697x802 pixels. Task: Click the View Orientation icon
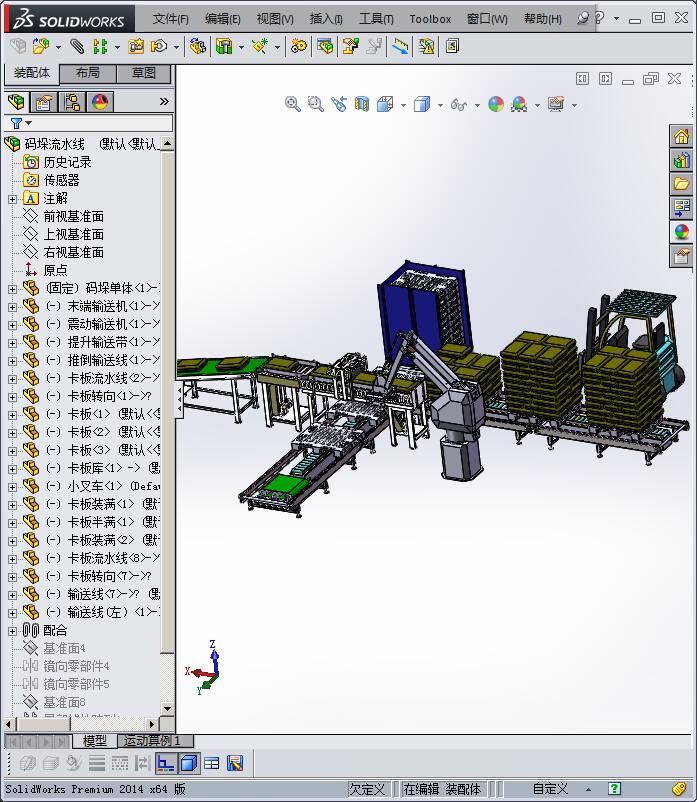tap(385, 104)
